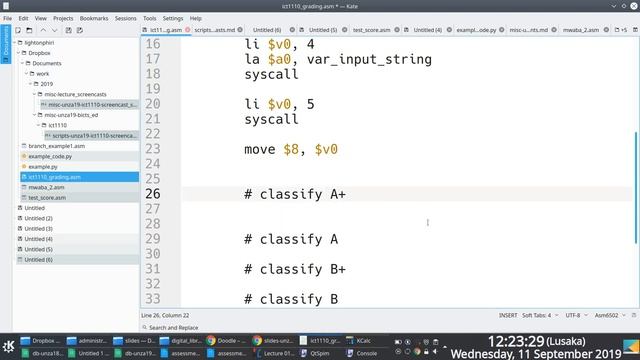Viewport: 640px width, 360px height.
Task: Open the Help menu
Action: tap(196, 18)
